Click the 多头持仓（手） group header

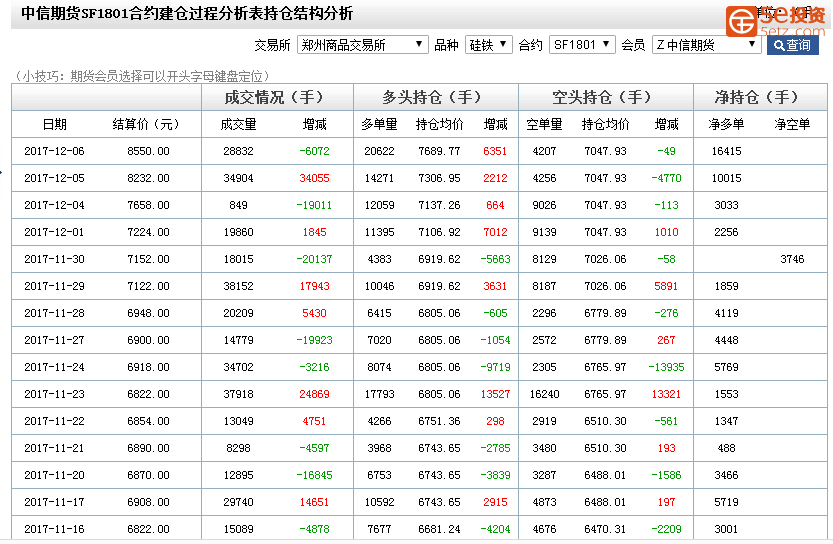[432, 97]
